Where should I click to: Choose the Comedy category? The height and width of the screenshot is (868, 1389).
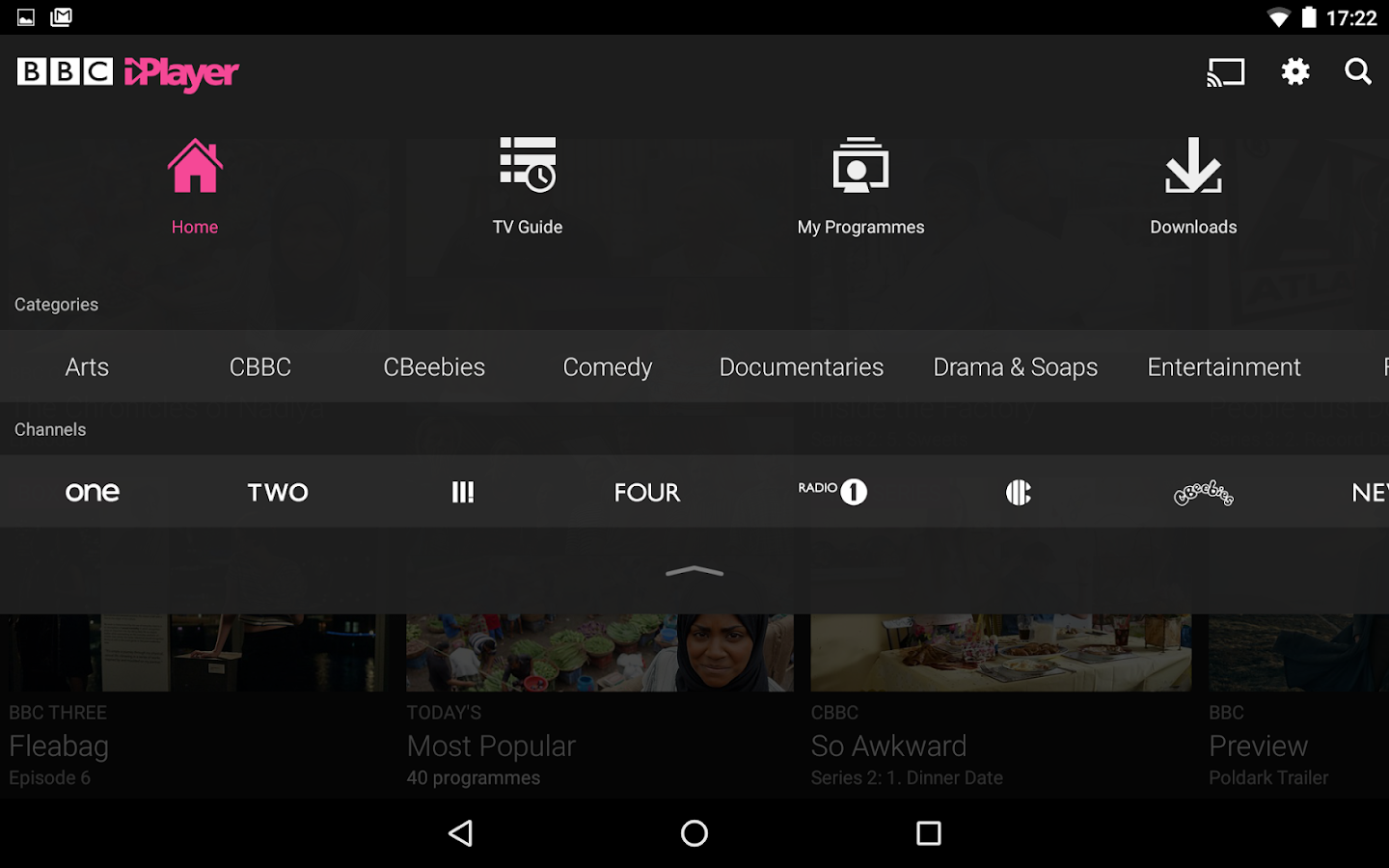[608, 367]
